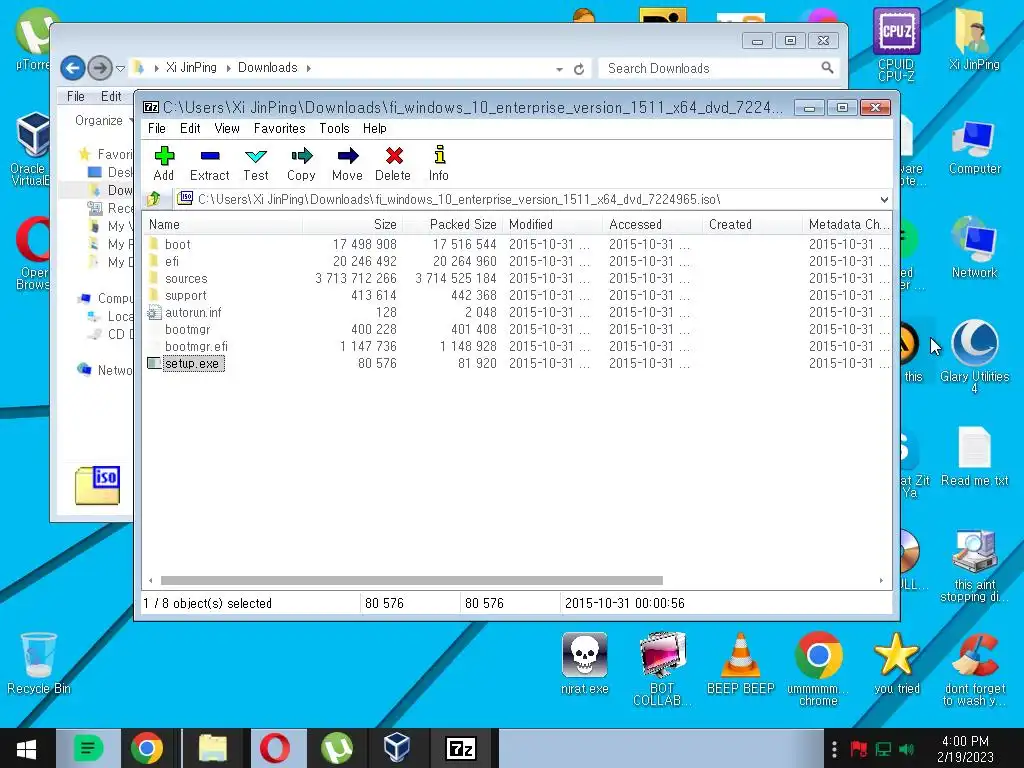Open the Windows Start button

pyautogui.click(x=26, y=748)
